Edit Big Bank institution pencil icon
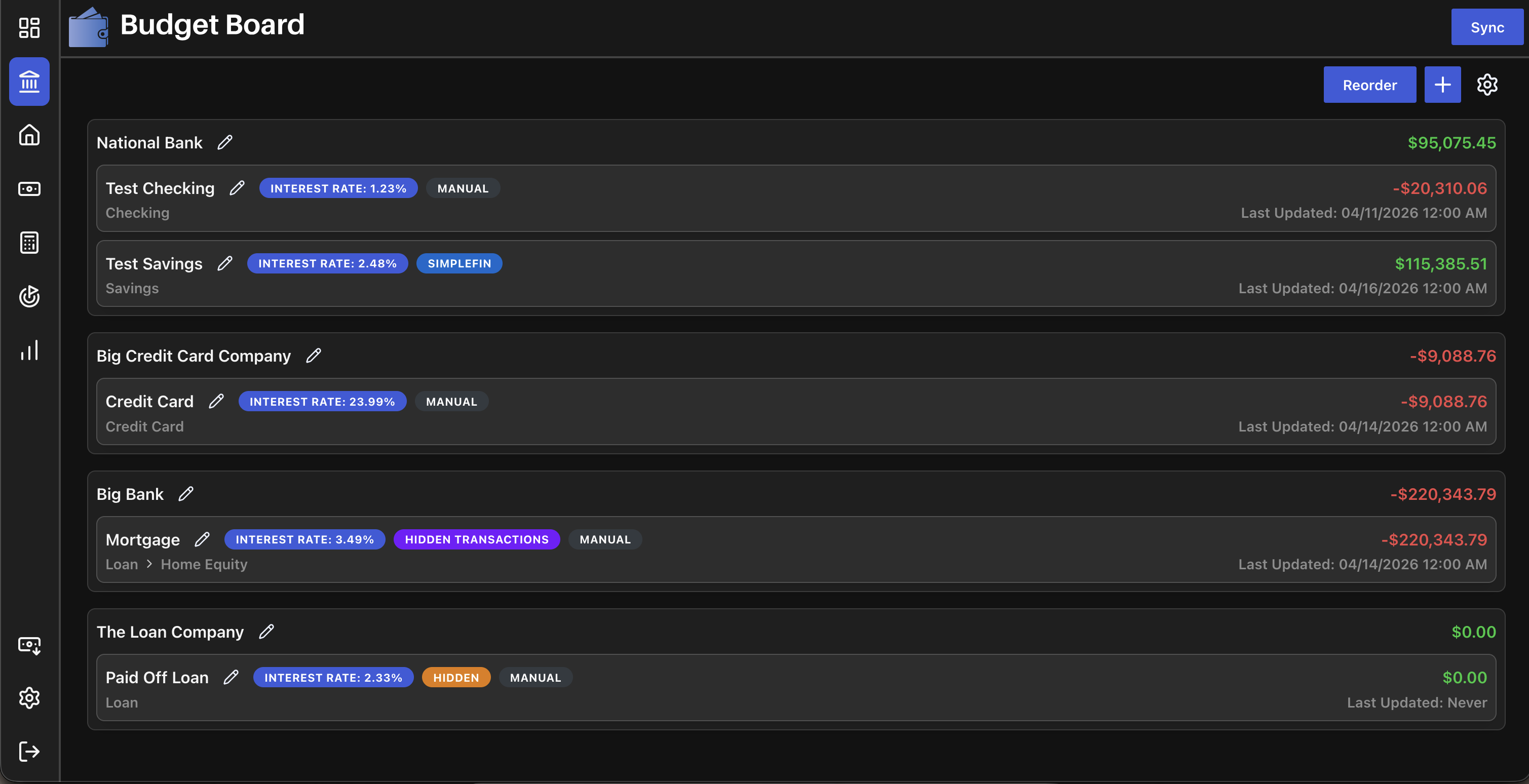This screenshot has width=1529, height=784. point(186,494)
